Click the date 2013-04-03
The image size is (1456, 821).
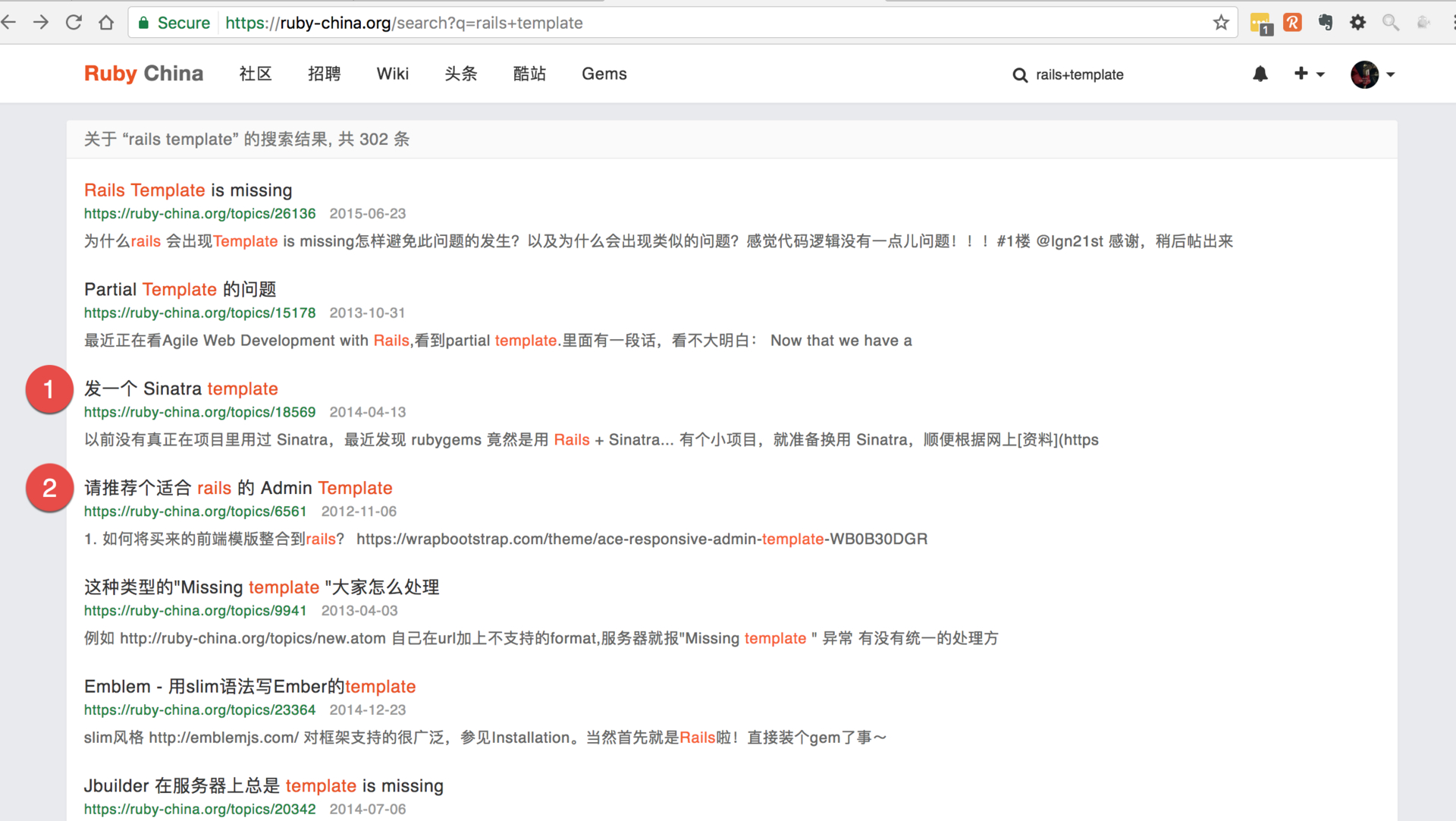[x=359, y=611]
